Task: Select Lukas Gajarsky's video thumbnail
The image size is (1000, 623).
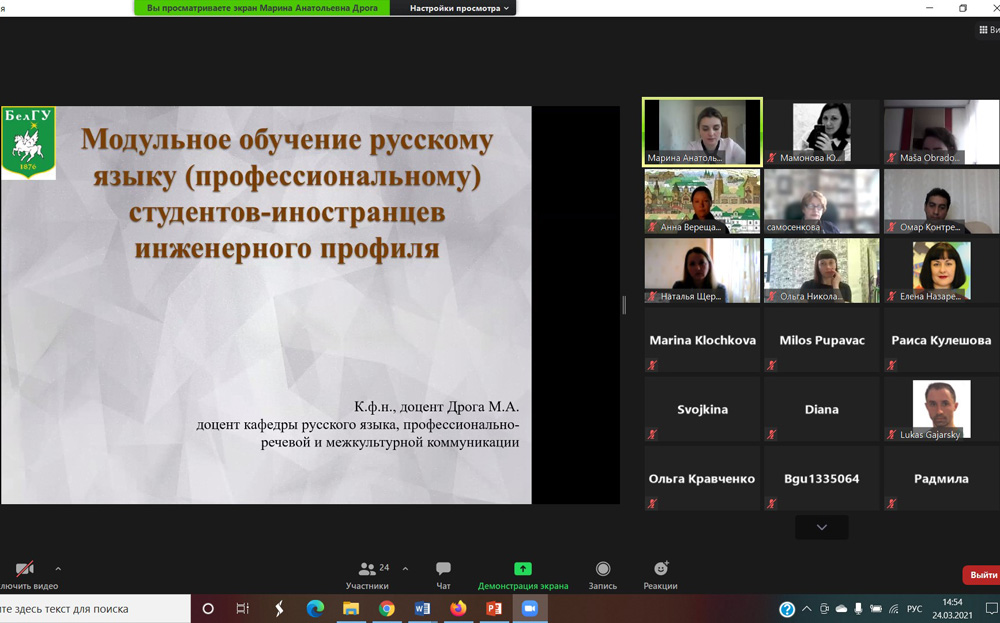Action: pos(941,410)
